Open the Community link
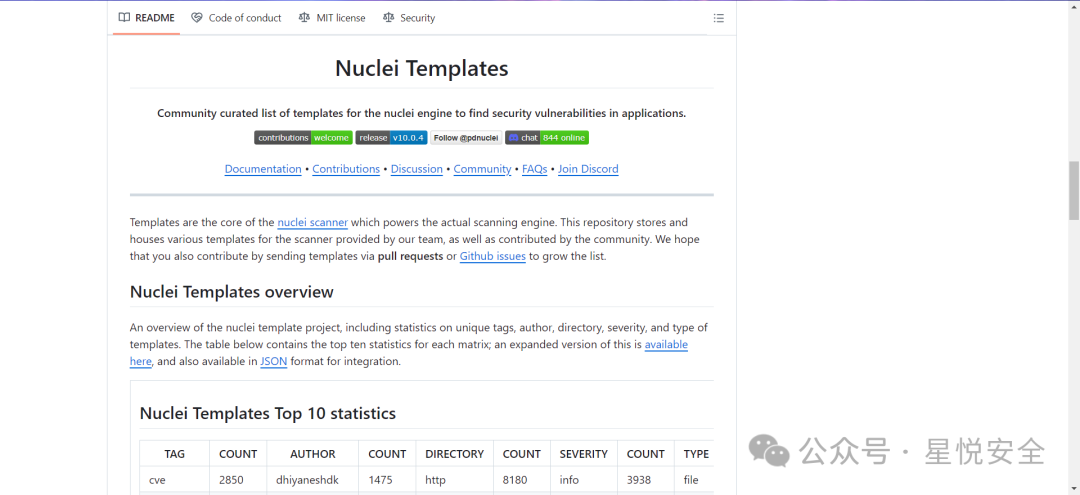This screenshot has width=1080, height=495. pos(482,169)
